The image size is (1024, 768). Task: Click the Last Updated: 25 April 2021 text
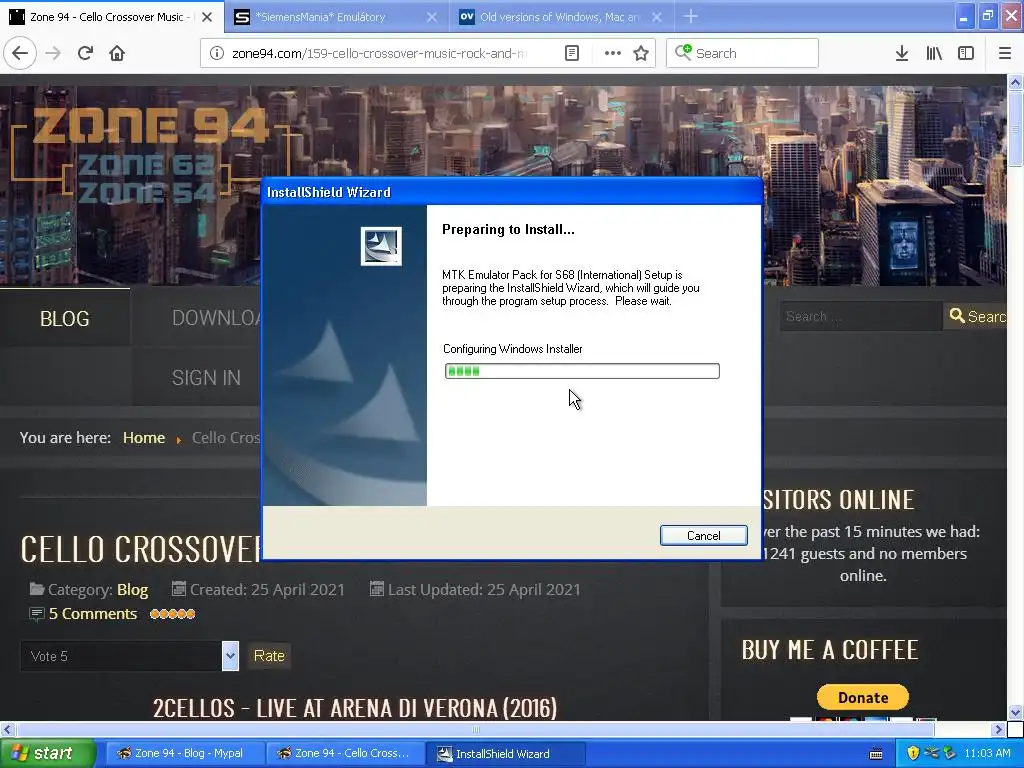pos(484,590)
